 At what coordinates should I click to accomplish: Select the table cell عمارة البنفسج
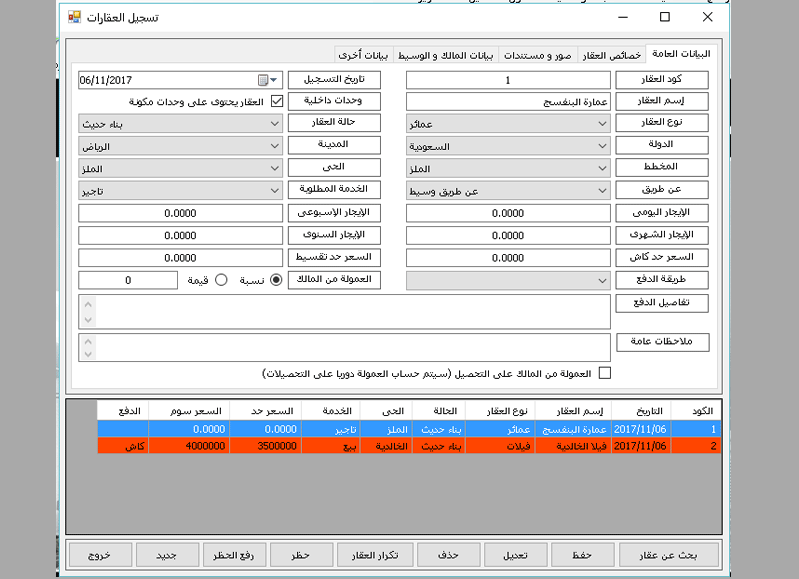(573, 429)
